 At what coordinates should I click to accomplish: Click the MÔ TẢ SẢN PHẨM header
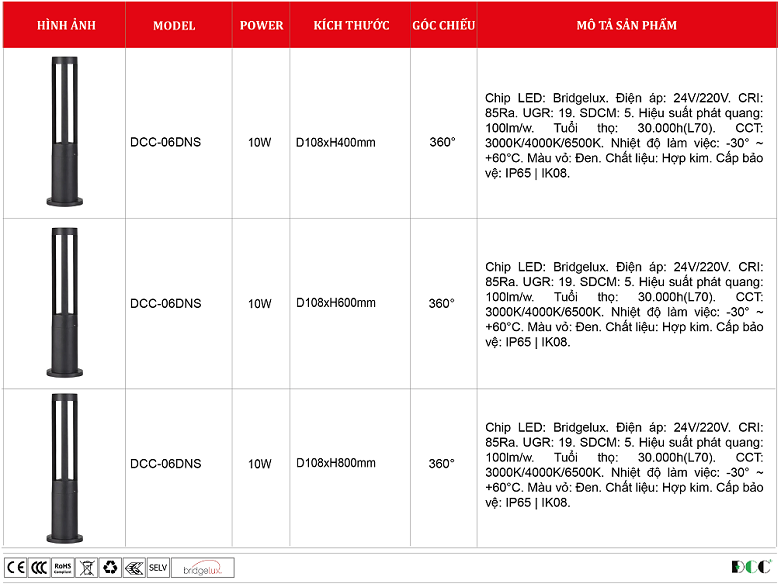[627, 25]
